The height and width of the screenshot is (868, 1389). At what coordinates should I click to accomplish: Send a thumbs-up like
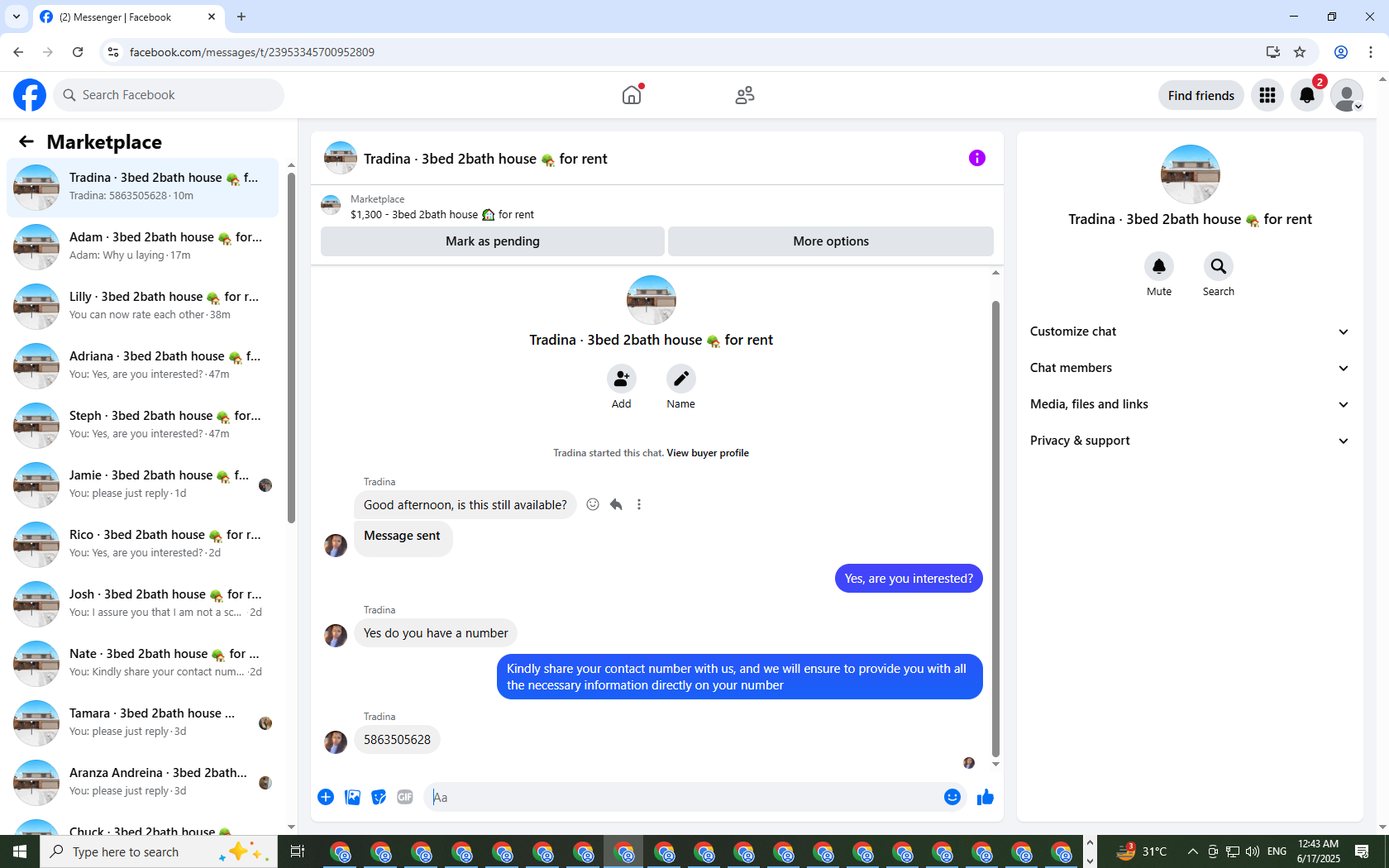tap(986, 797)
